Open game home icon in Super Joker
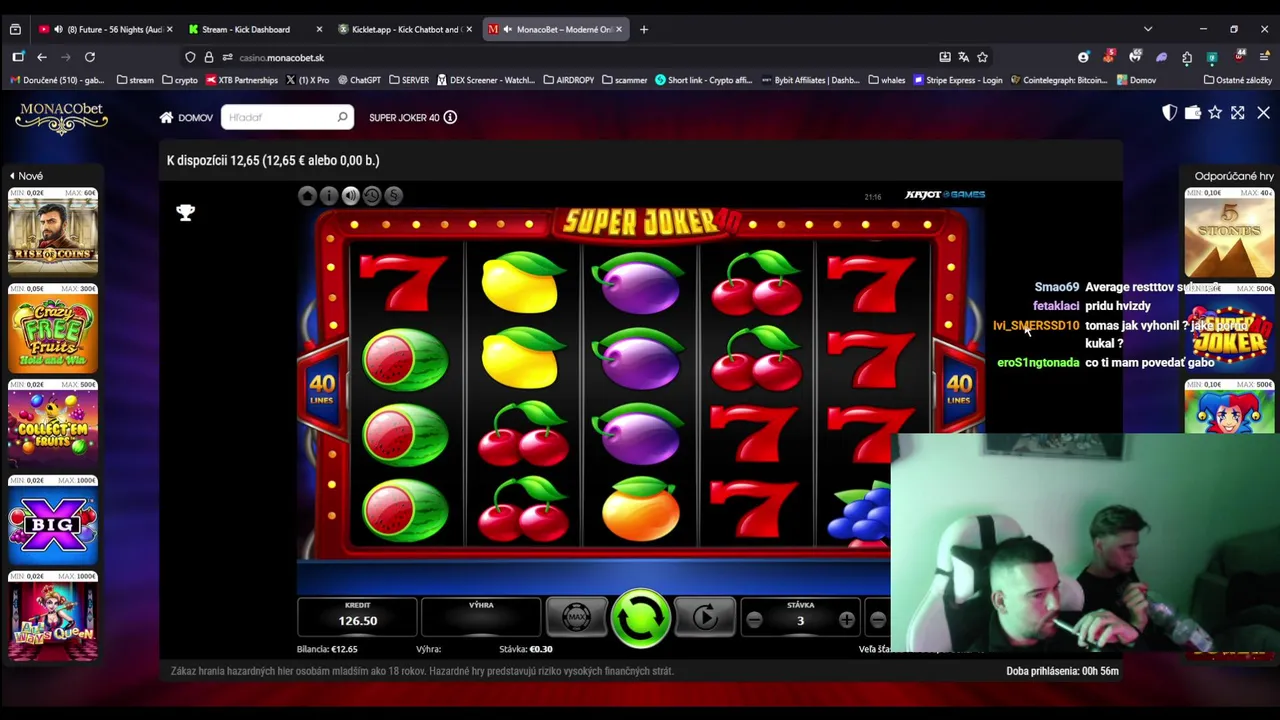Image resolution: width=1280 pixels, height=720 pixels. (307, 196)
